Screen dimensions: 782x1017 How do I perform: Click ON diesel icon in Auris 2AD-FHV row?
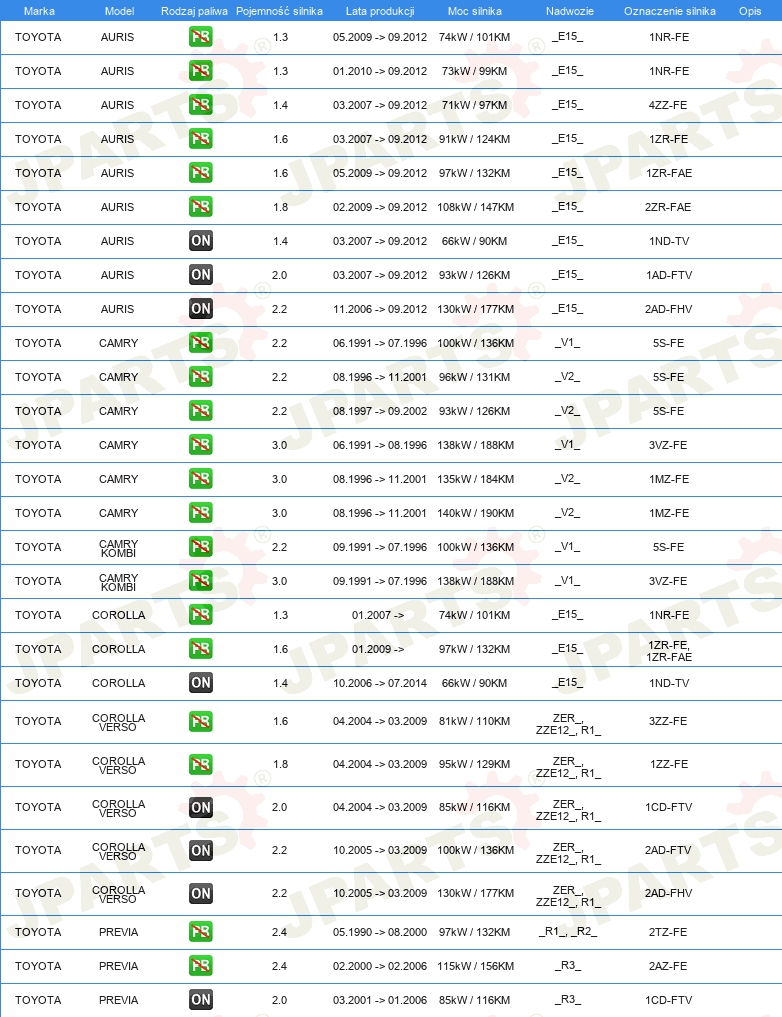pos(200,309)
